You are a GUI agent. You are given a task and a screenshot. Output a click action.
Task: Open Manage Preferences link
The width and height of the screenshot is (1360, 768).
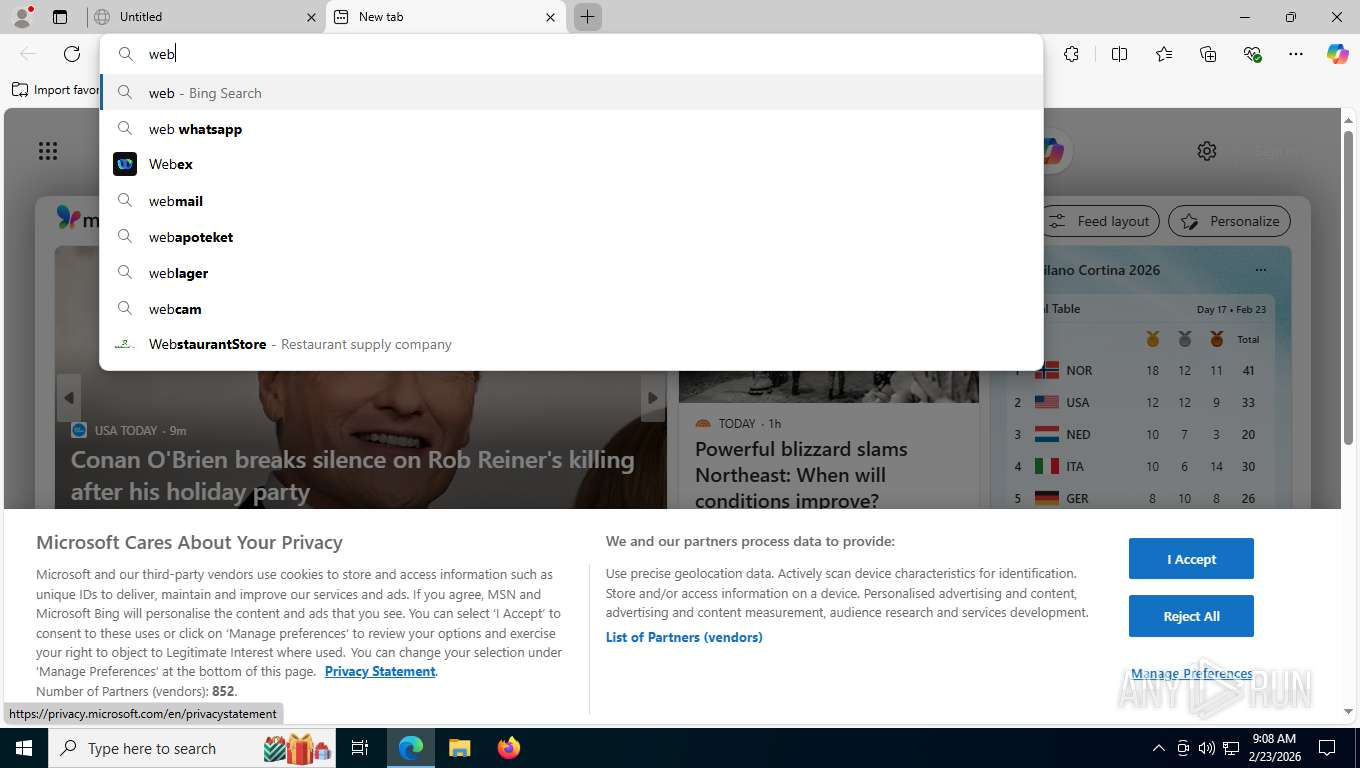(1191, 674)
